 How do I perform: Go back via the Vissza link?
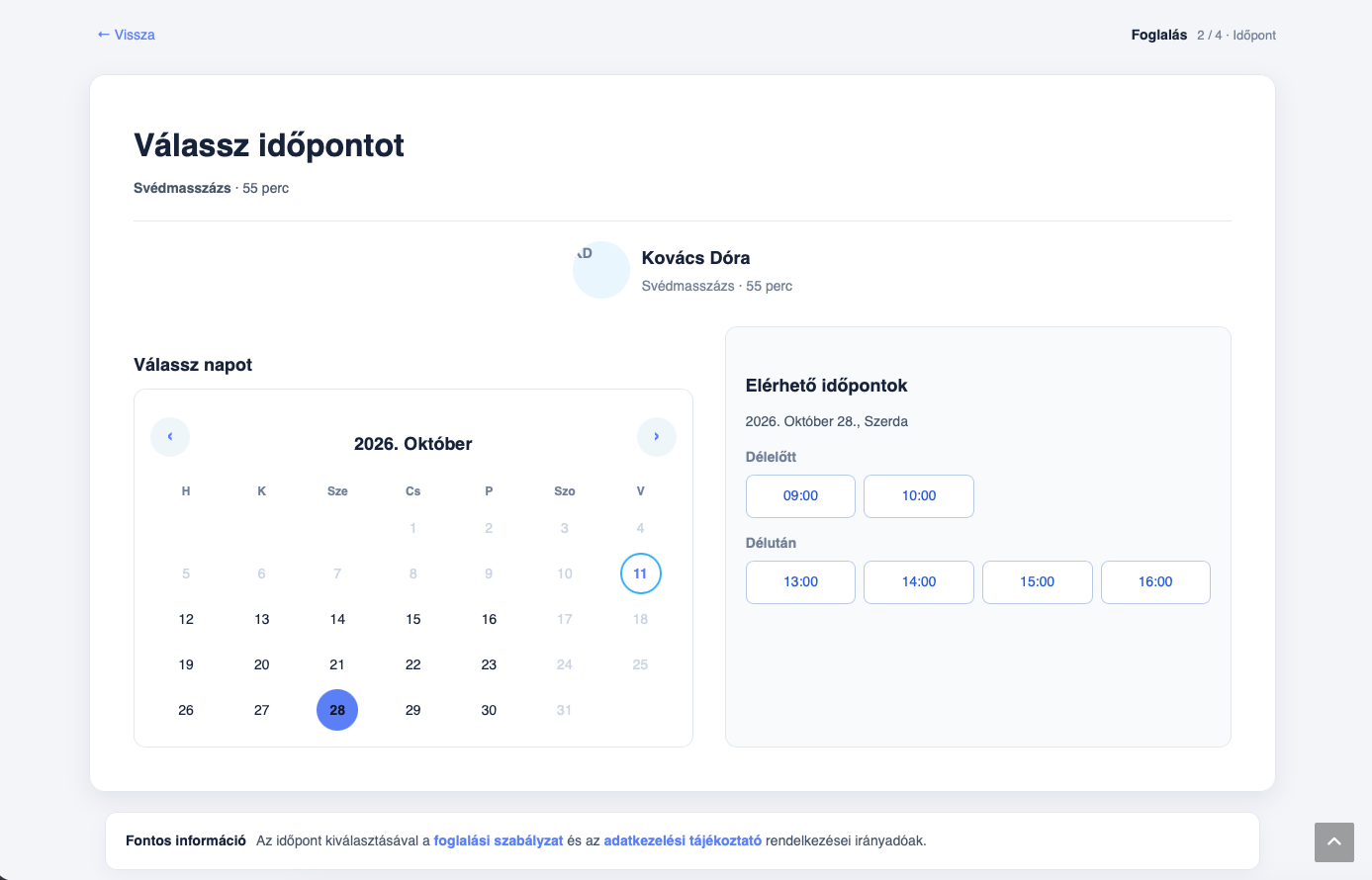coord(126,35)
